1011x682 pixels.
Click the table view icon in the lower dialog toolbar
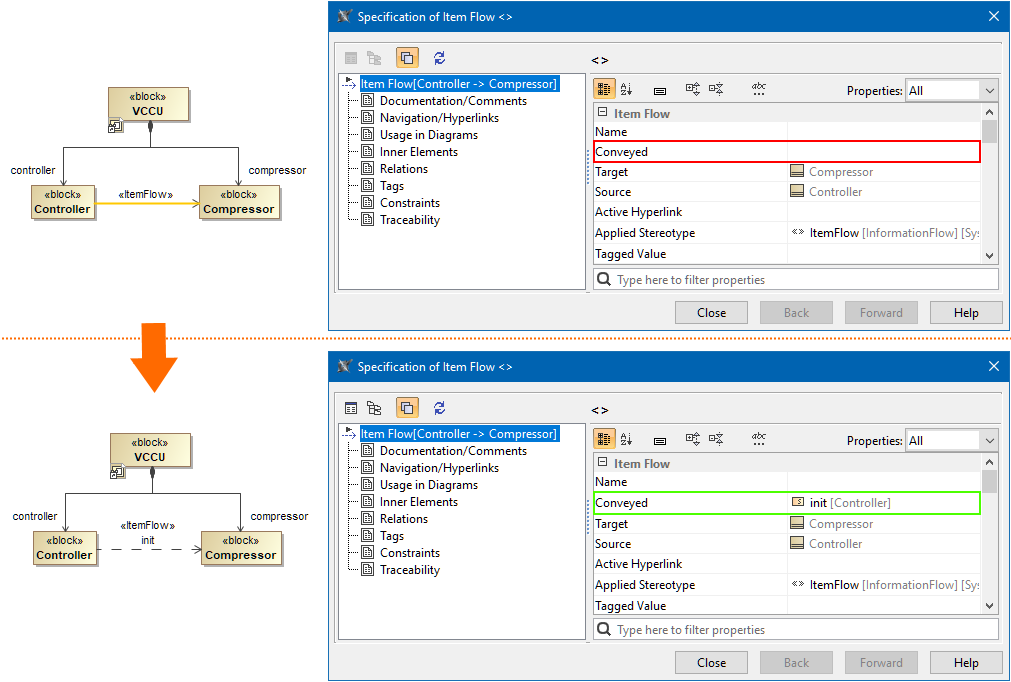tap(351, 408)
